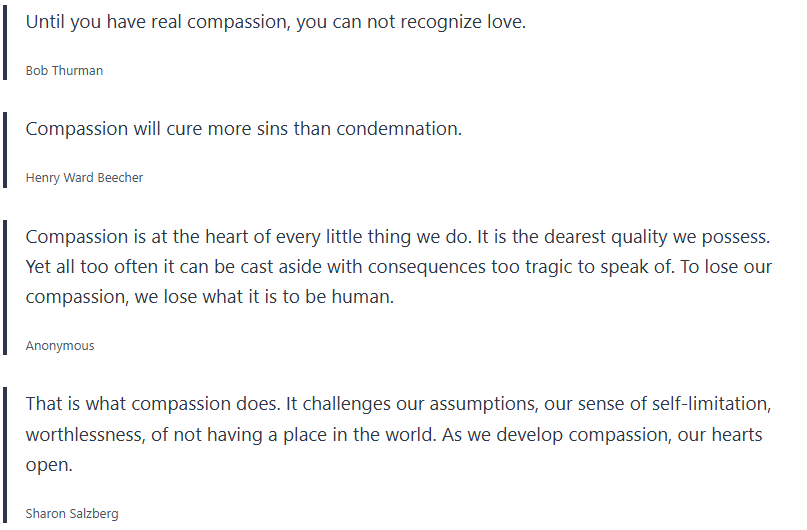Image resolution: width=807 pixels, height=530 pixels.
Task: Click the line starting 'That is what compassion does'
Action: click(397, 404)
